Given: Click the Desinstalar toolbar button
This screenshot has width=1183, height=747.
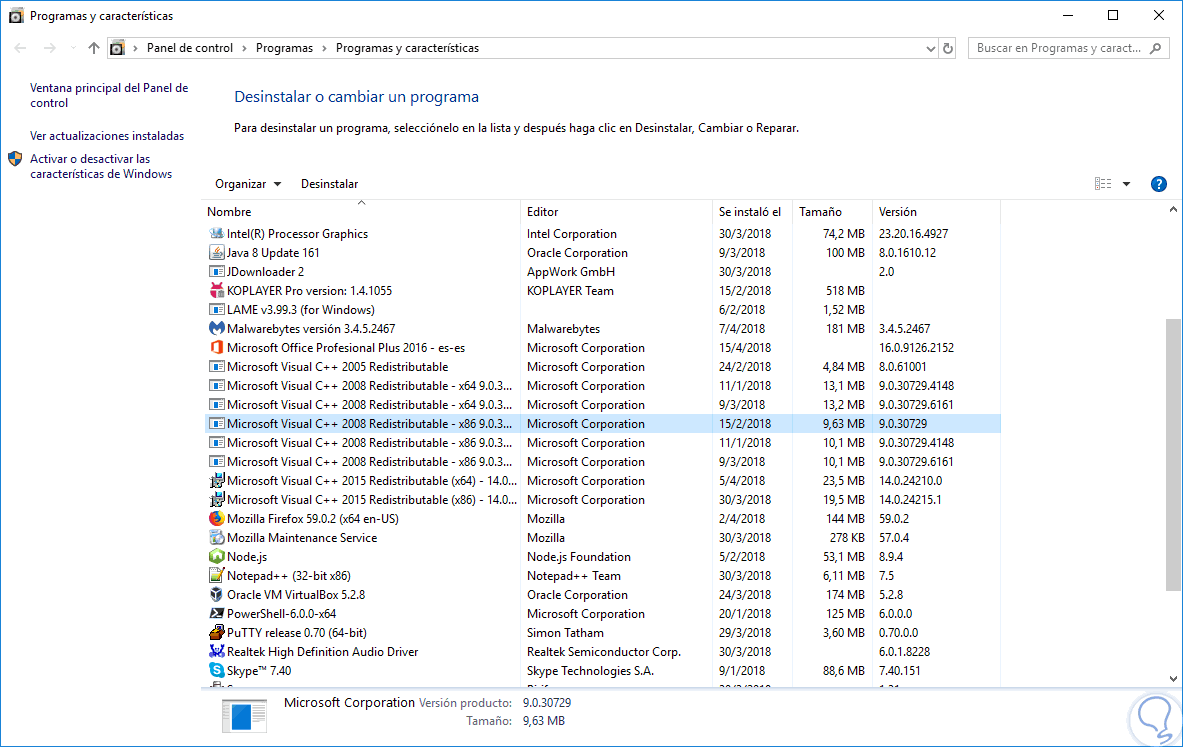Looking at the screenshot, I should 330,184.
